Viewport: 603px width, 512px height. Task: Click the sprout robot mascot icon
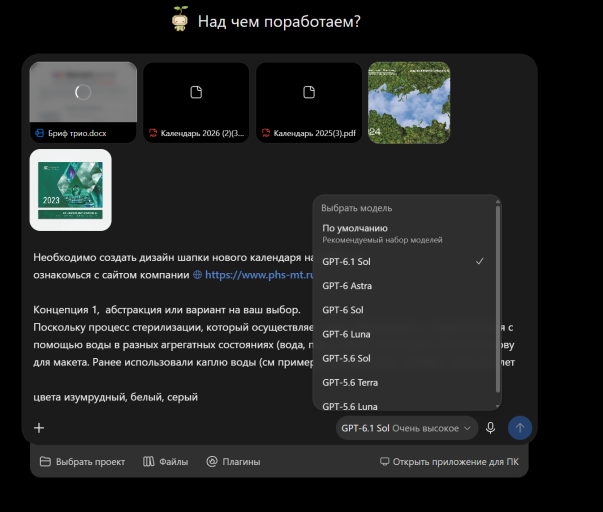[x=180, y=19]
